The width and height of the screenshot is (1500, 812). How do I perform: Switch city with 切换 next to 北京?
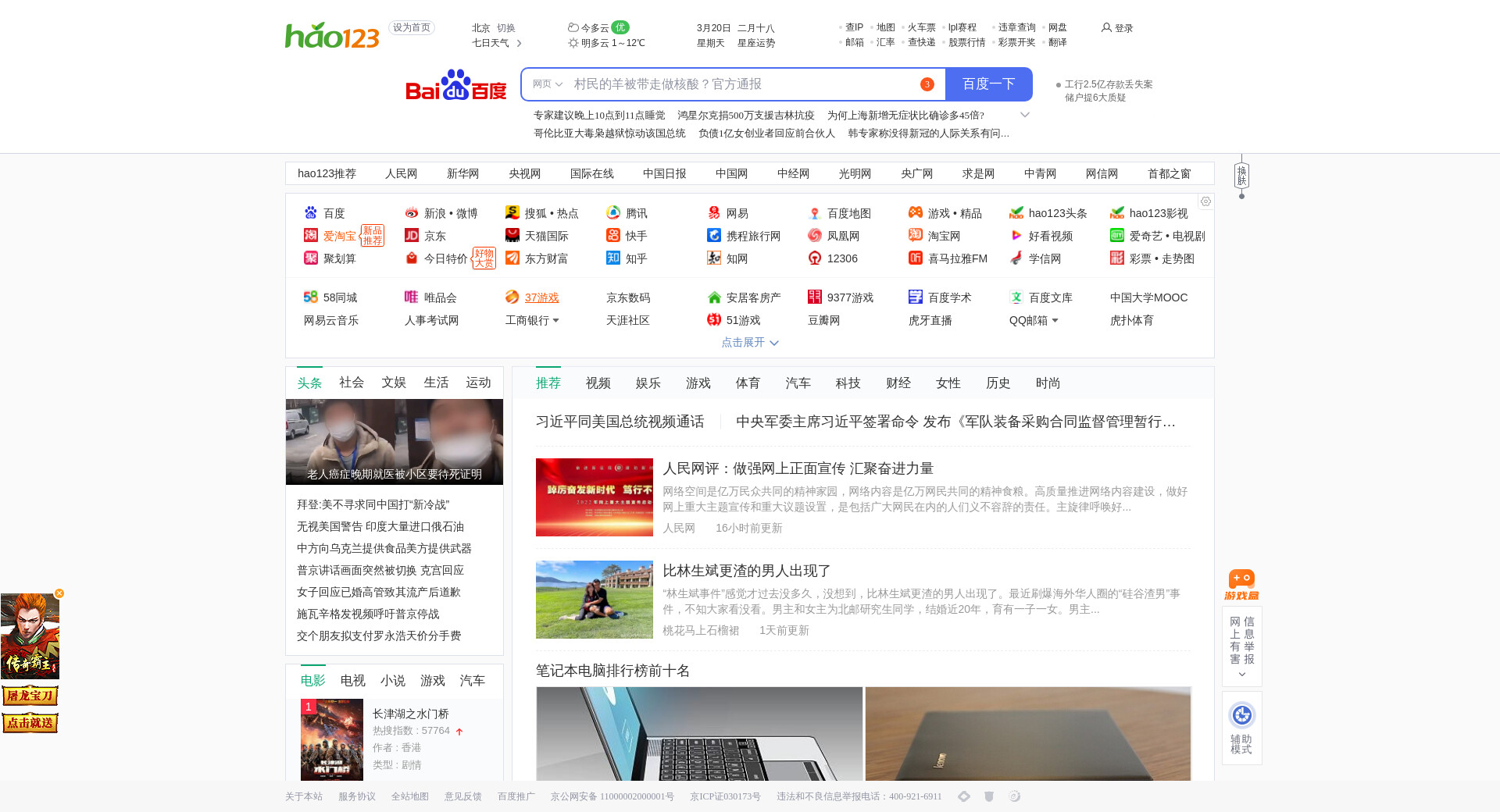[506, 28]
